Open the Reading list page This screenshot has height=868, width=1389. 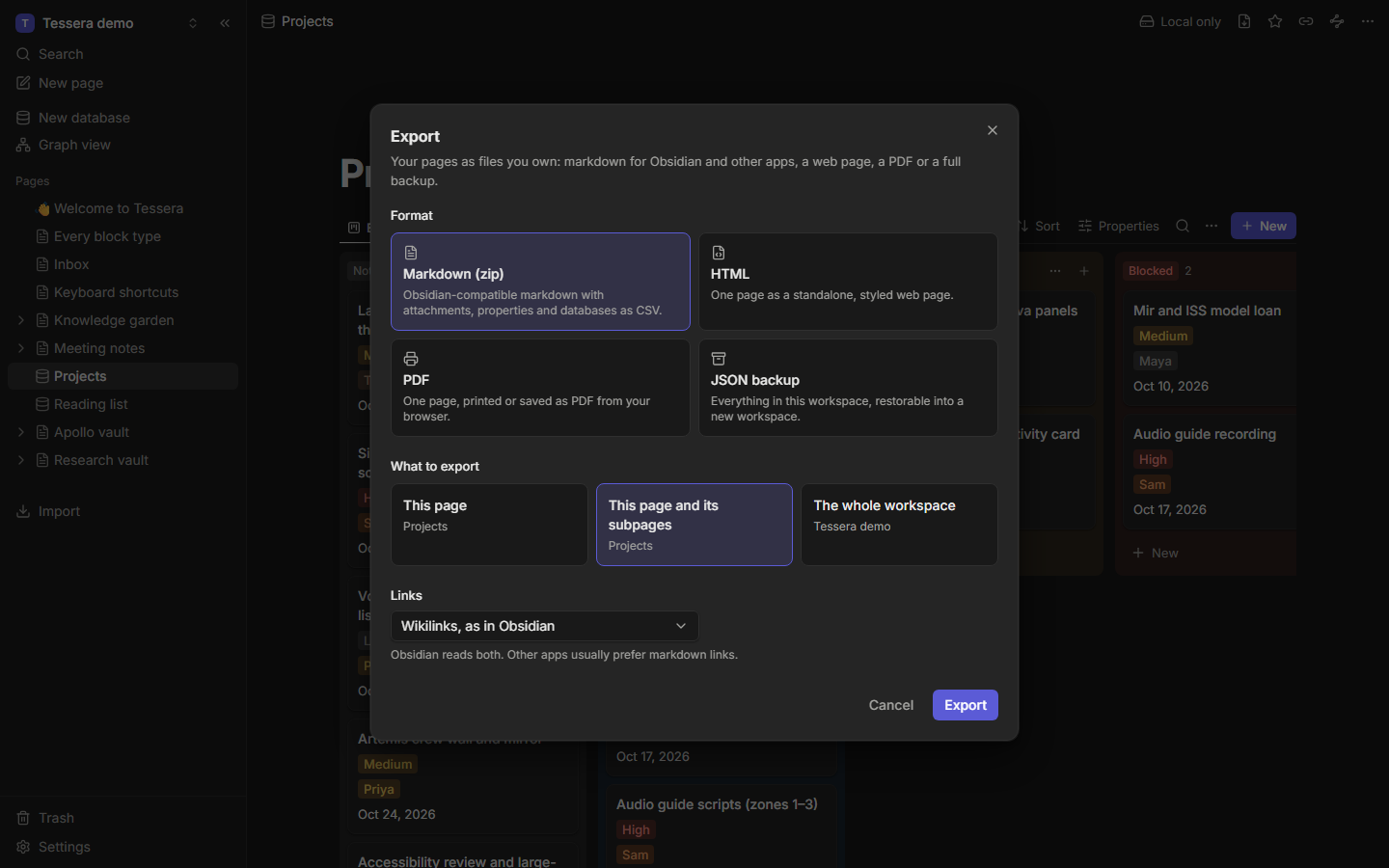pos(123,404)
